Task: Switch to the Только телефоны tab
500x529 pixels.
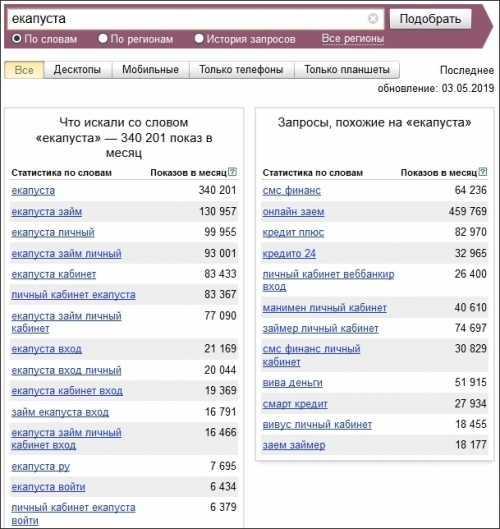Action: [x=242, y=70]
